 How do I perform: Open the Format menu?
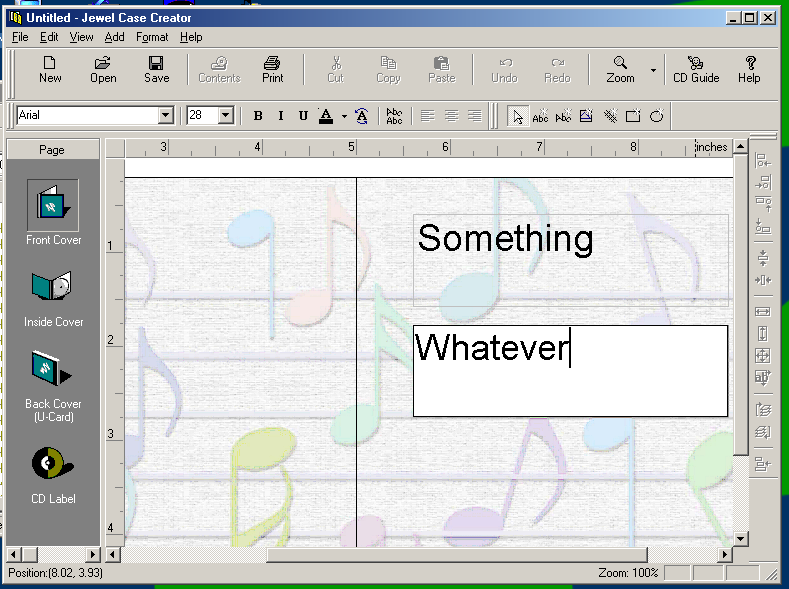152,37
